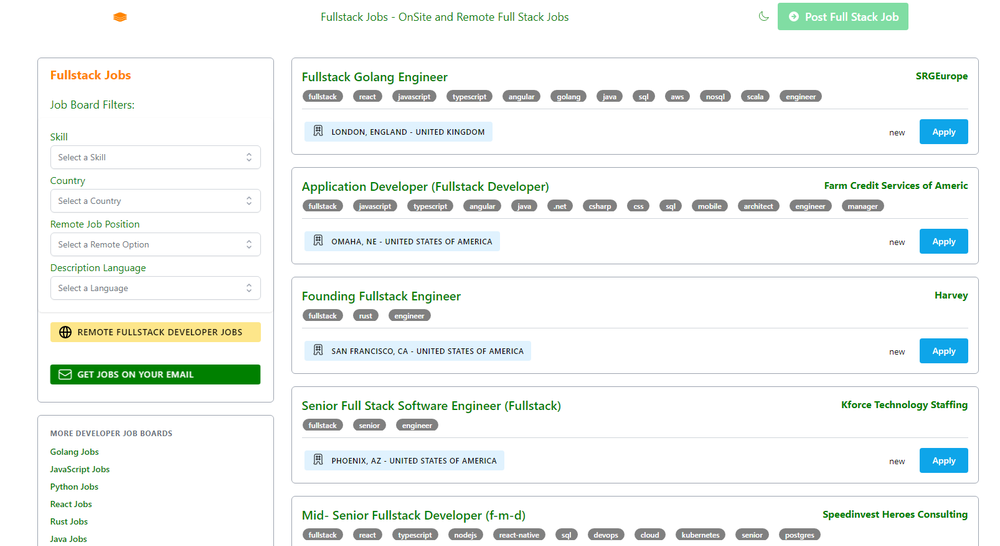This screenshot has height=546, width=1000.
Task: Click the golang tag on Golang Engineer job
Action: [568, 97]
